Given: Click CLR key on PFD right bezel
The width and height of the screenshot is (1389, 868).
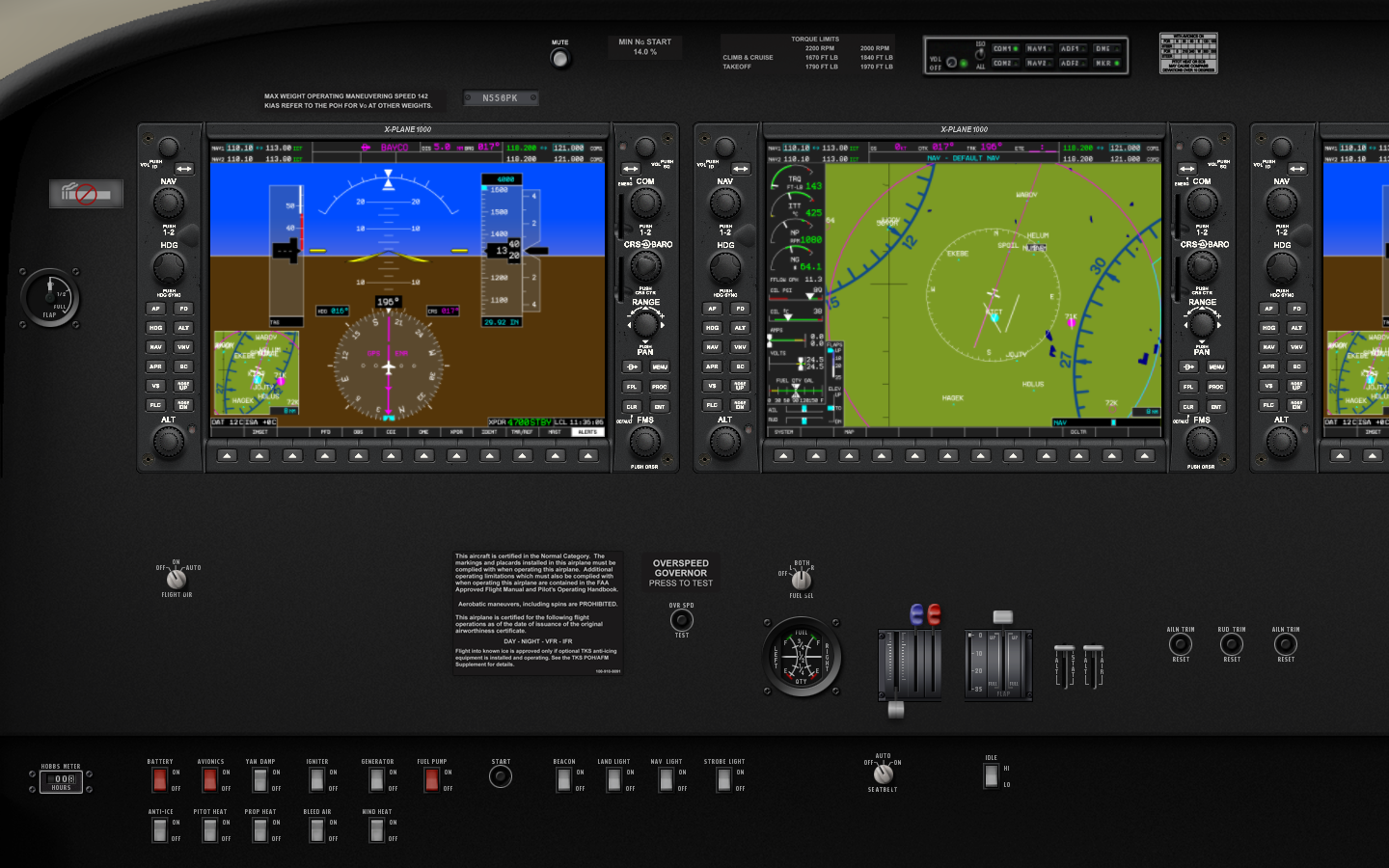Looking at the screenshot, I should point(632,407).
